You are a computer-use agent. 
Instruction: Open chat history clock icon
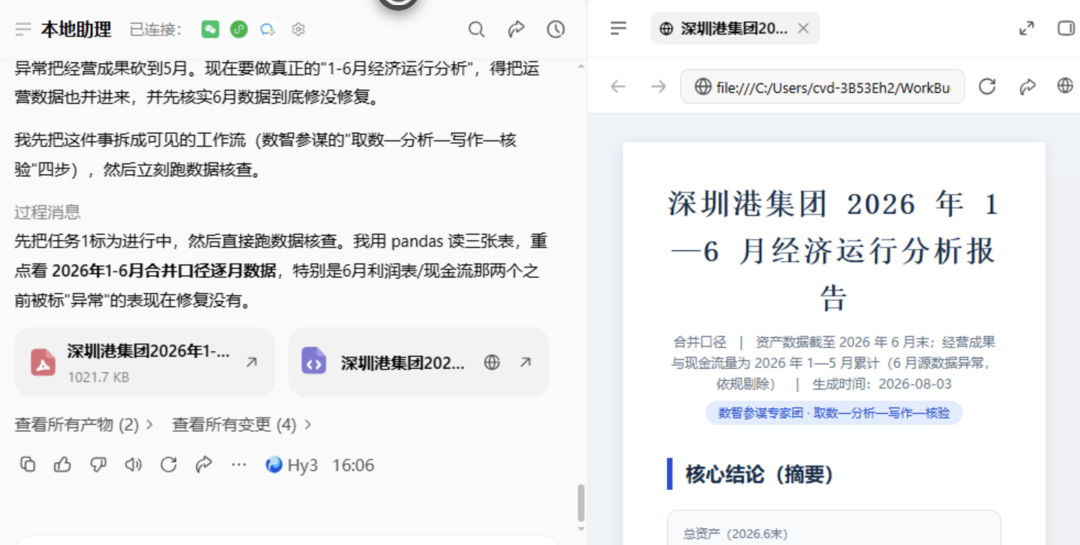(x=556, y=29)
